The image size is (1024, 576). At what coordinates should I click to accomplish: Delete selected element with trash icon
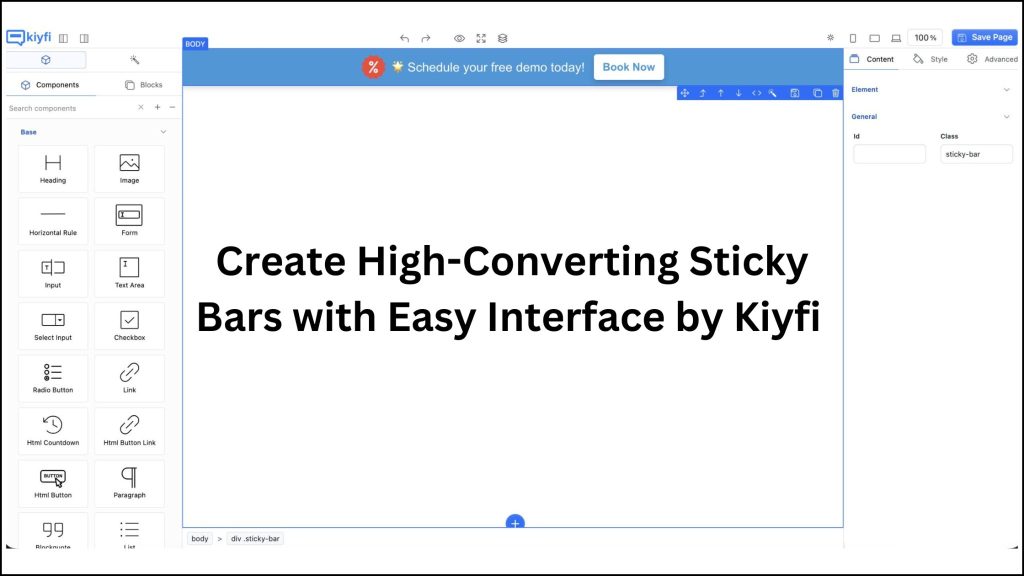coord(835,93)
